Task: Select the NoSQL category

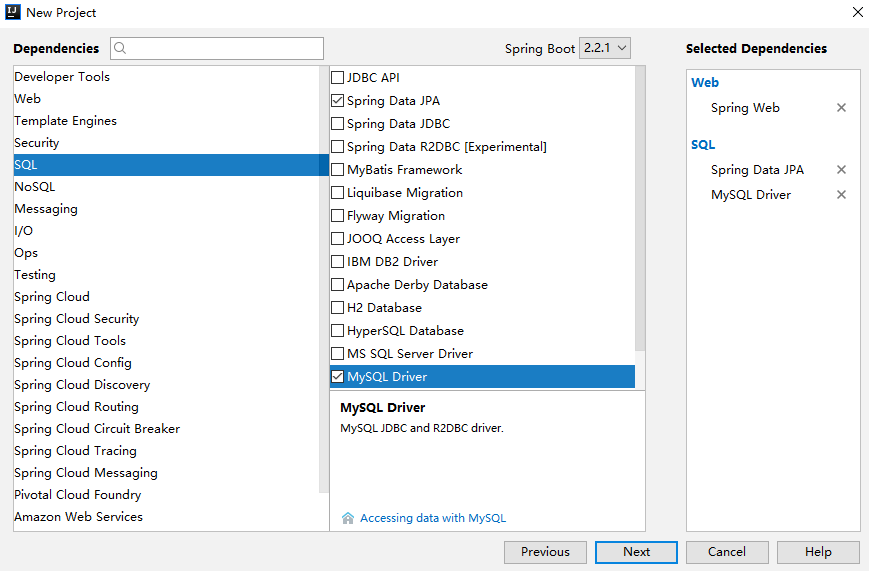Action: coord(35,187)
